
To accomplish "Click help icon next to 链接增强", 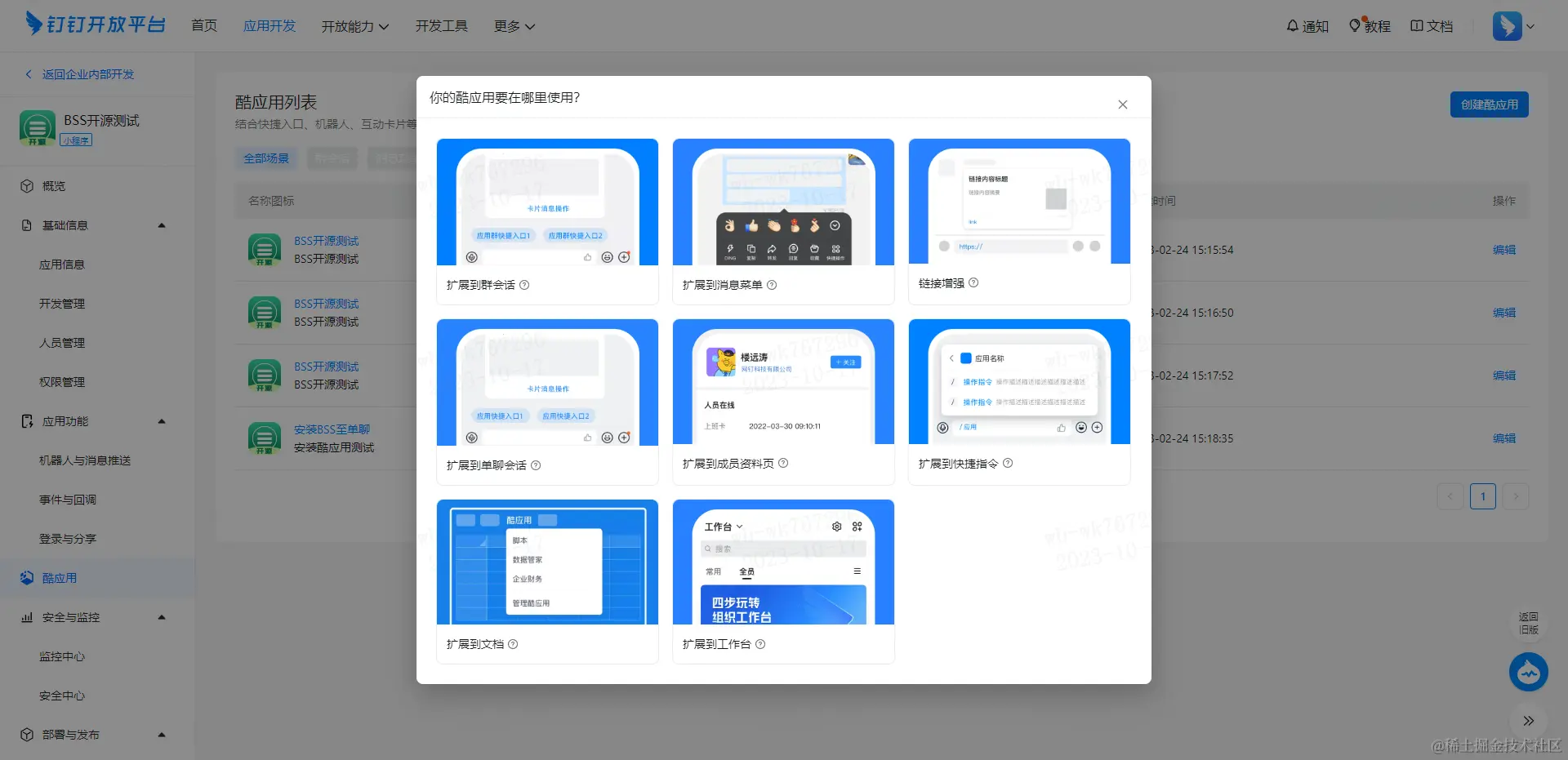I will coord(973,282).
